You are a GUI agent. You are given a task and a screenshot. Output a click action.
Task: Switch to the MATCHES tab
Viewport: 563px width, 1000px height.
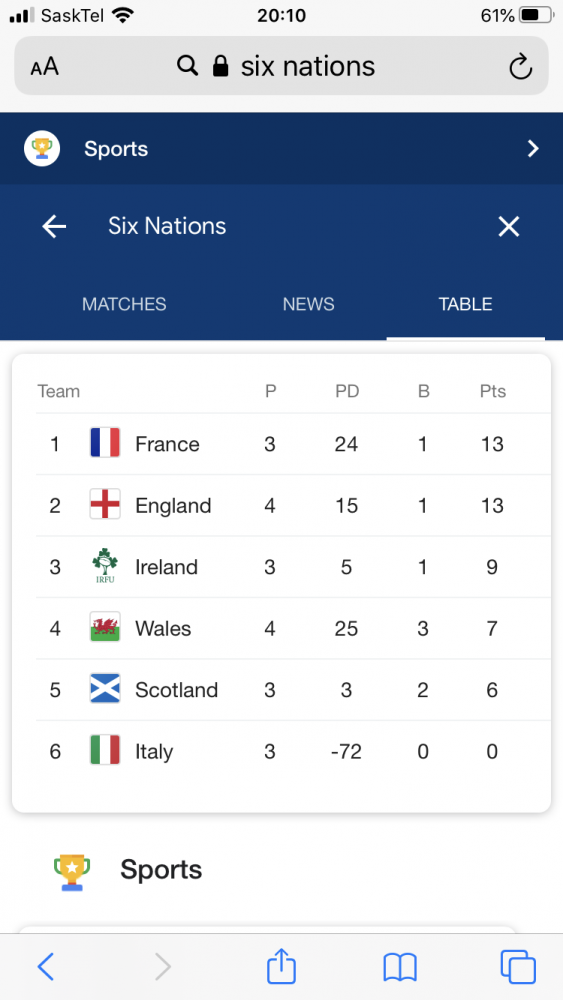tap(124, 304)
